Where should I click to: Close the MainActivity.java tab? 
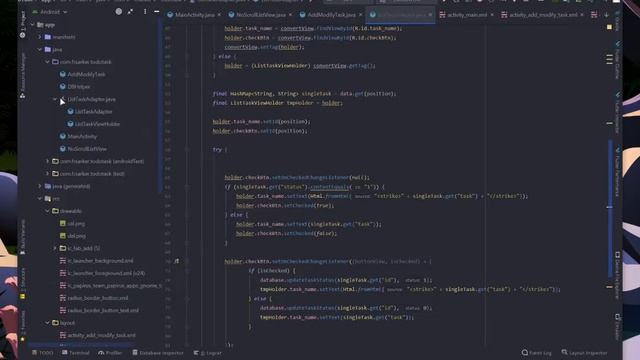pyautogui.click(x=219, y=15)
